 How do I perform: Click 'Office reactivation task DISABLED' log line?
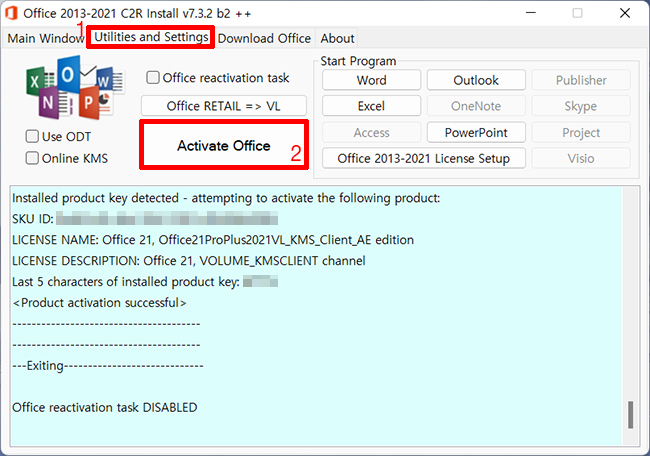coord(104,407)
